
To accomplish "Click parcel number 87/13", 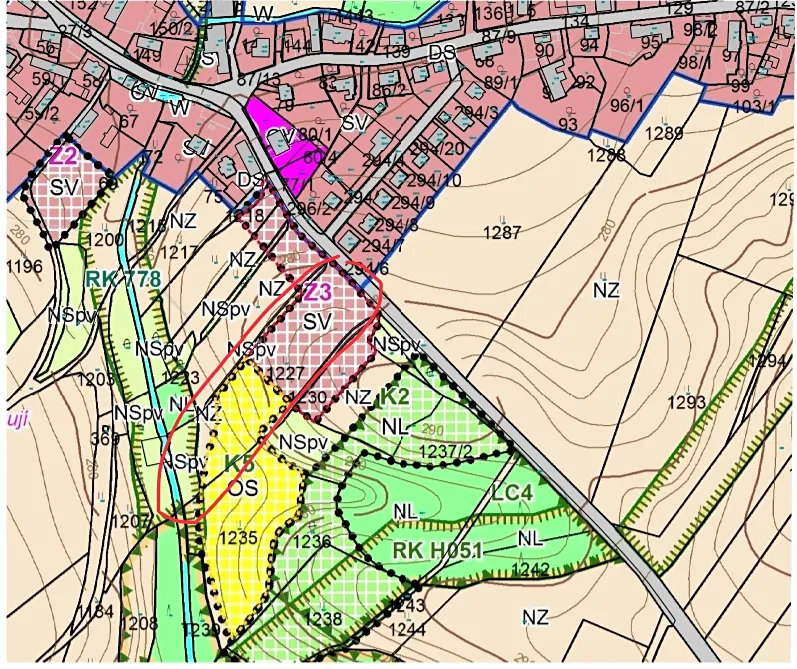I will pyautogui.click(x=259, y=79).
